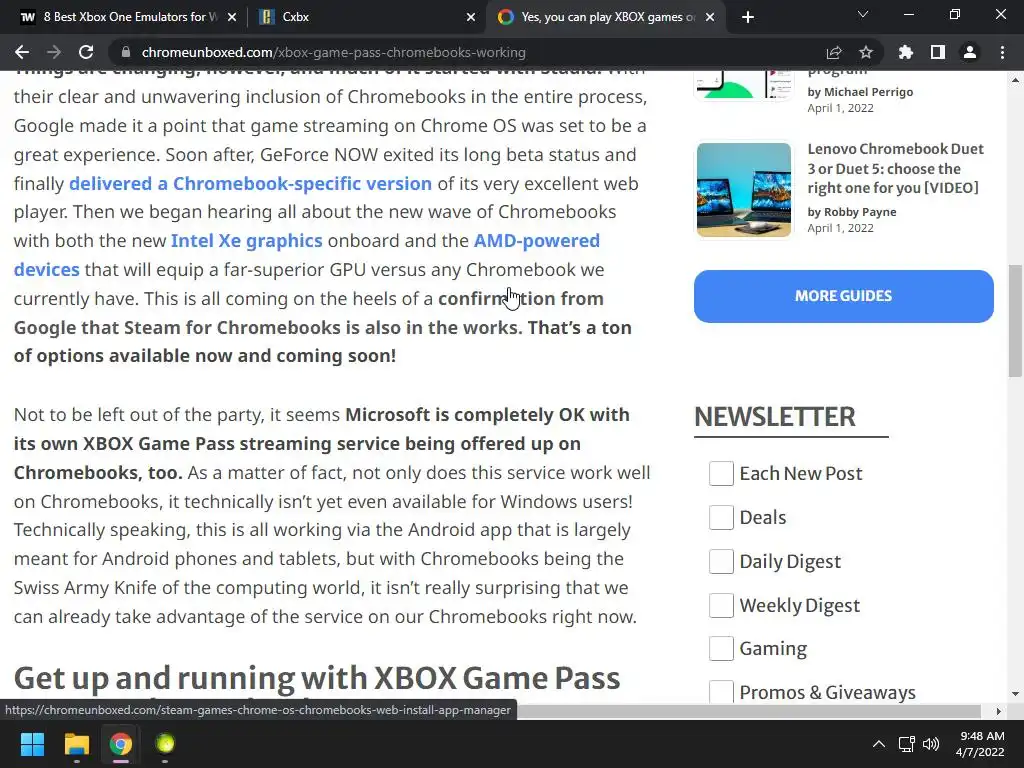
Task: Open the Intel Xe graphics link
Action: tap(246, 240)
